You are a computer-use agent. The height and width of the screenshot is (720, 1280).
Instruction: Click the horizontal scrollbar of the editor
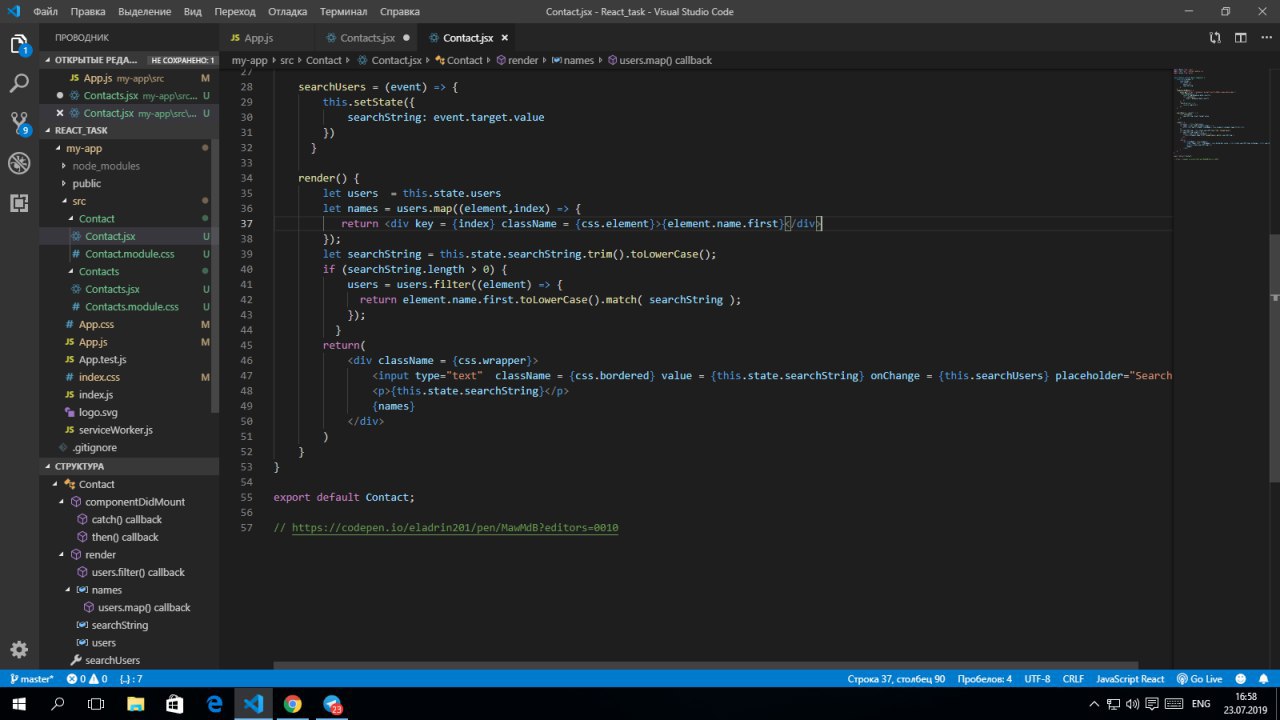coord(705,664)
